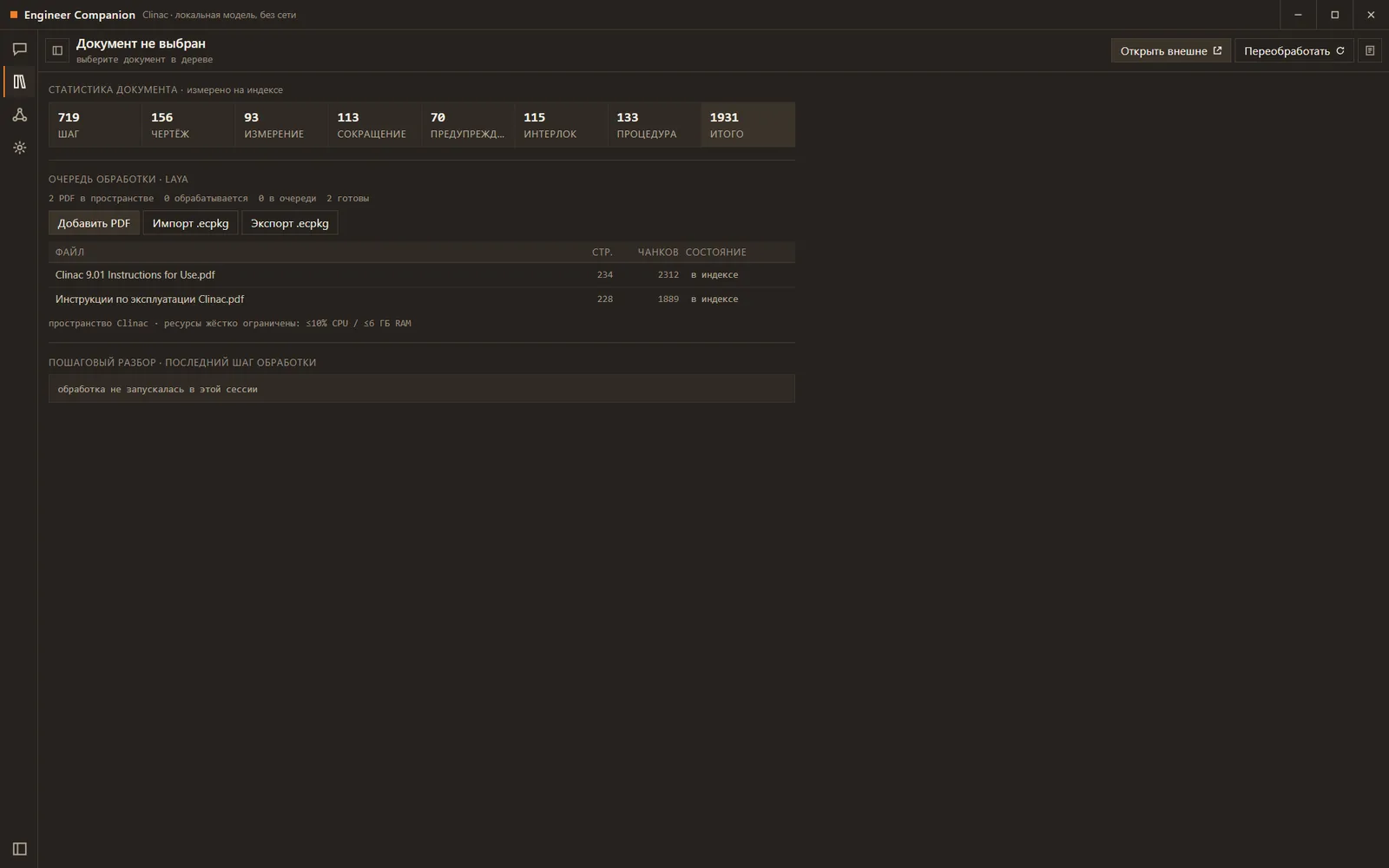Click the СТР. column header
The width and height of the screenshot is (1389, 868).
pyautogui.click(x=602, y=252)
